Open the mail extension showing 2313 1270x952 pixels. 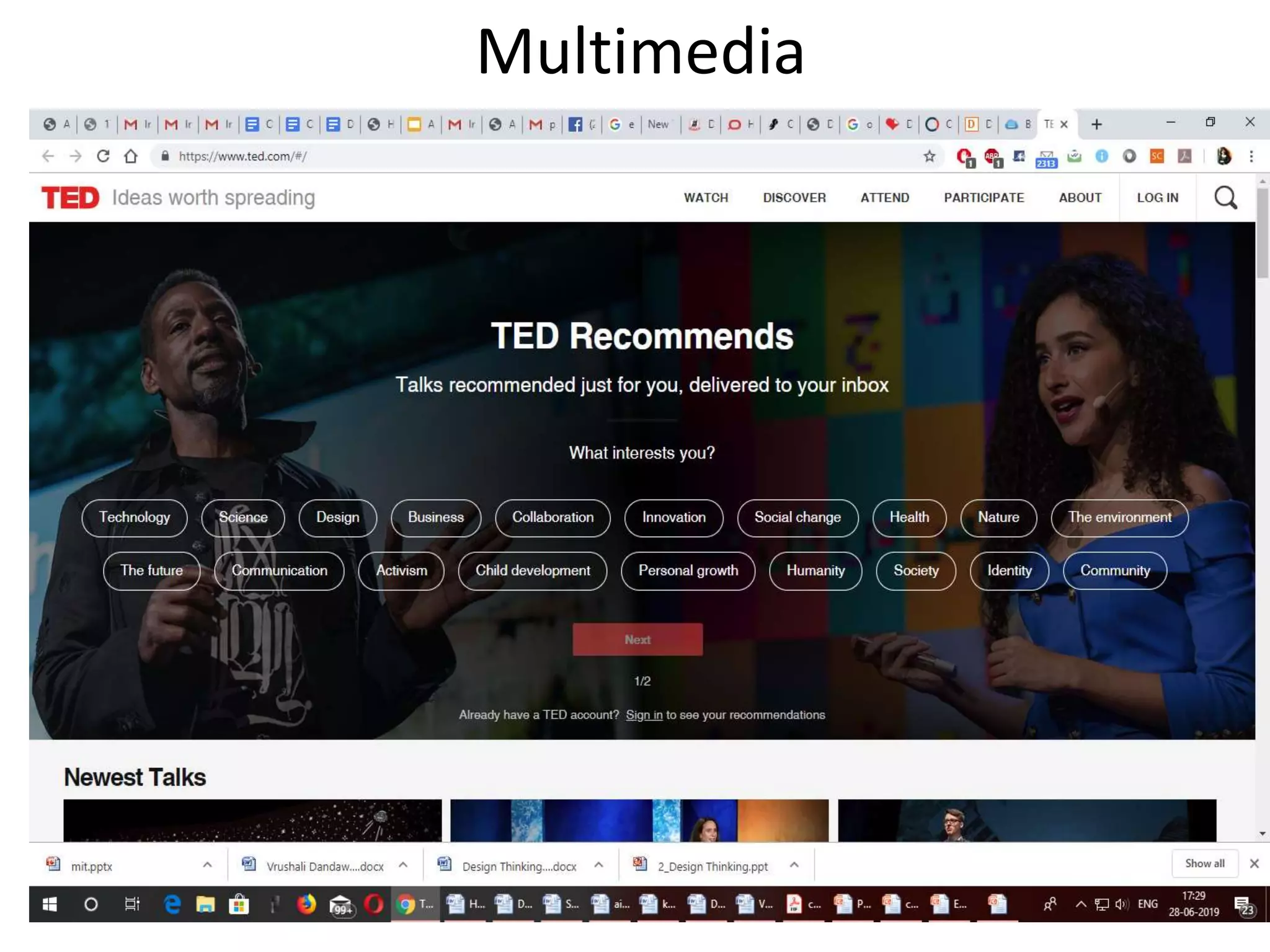click(x=1046, y=158)
